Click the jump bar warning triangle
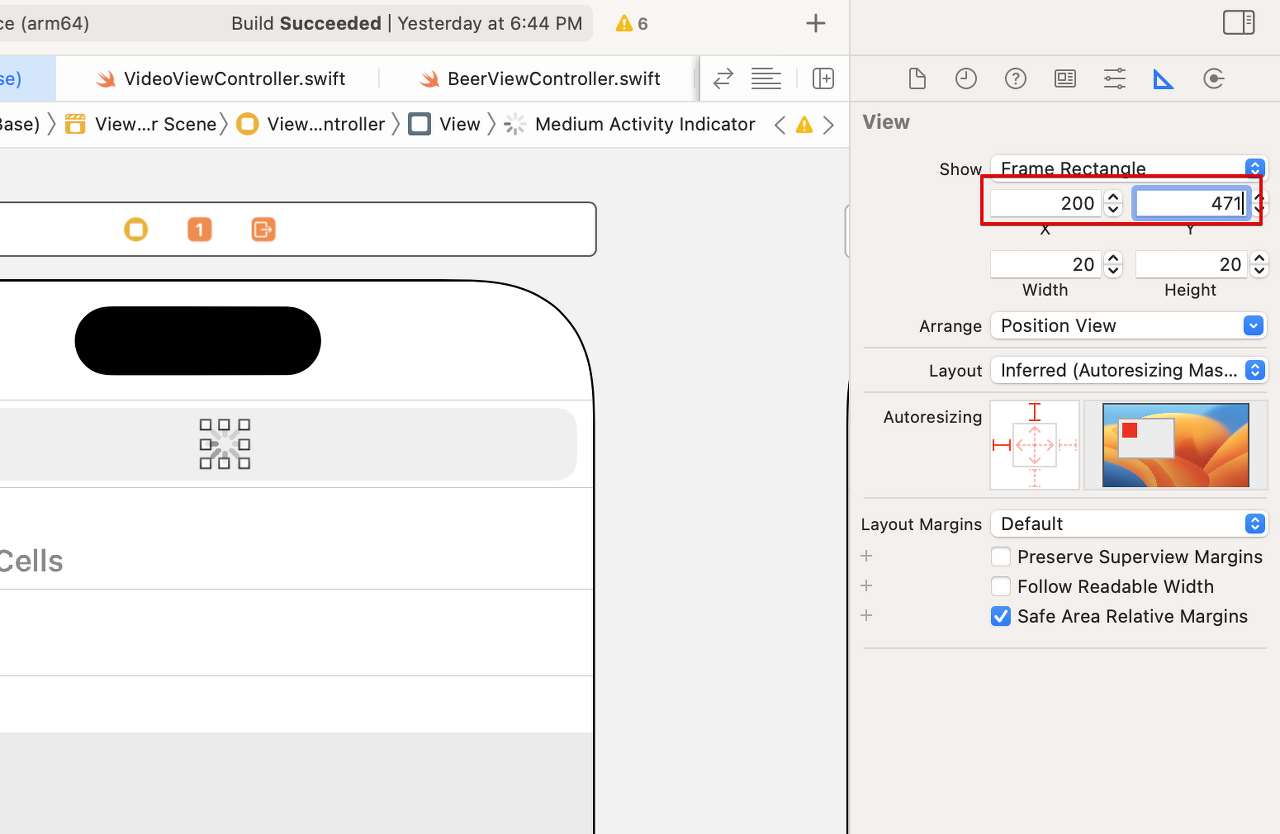This screenshot has height=834, width=1280. pos(804,125)
